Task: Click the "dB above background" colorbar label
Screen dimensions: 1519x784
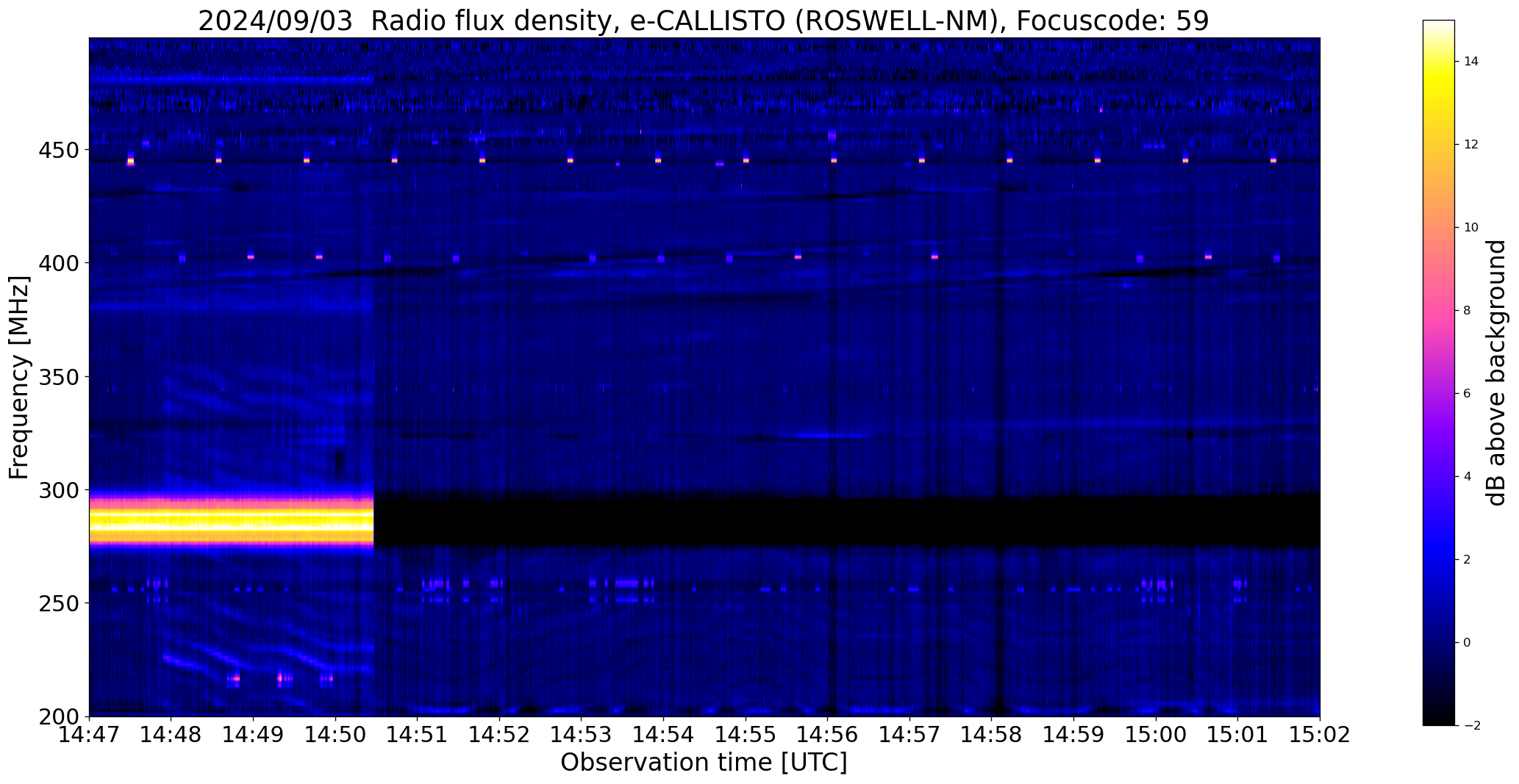Action: (1496, 373)
